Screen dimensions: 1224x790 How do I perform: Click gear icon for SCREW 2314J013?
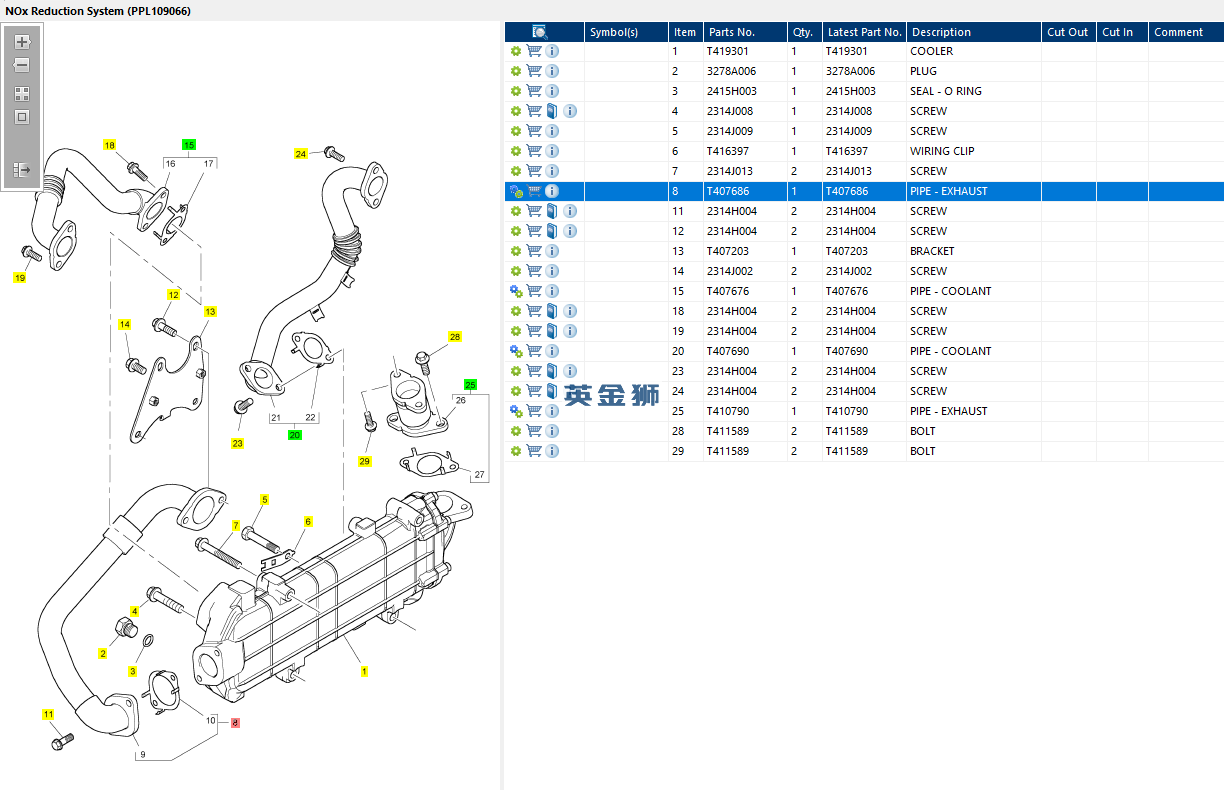point(516,171)
